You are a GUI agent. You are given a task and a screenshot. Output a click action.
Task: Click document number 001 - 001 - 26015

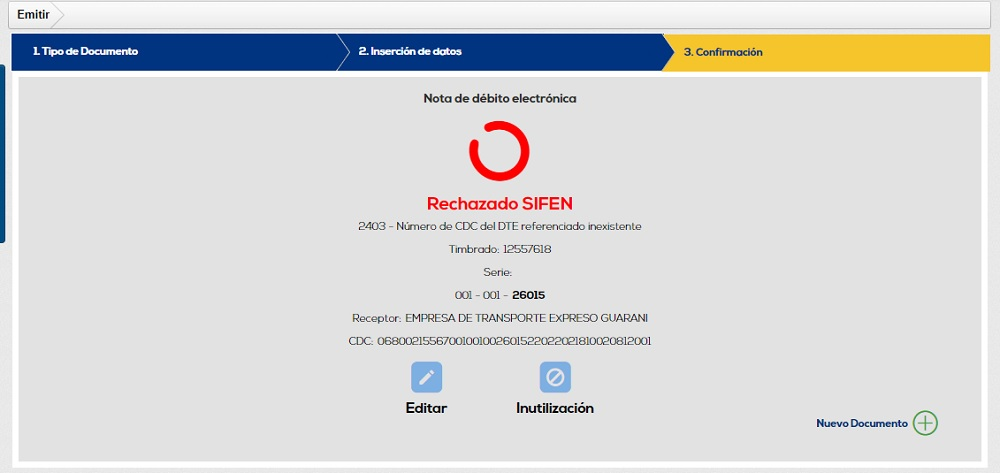tap(499, 295)
